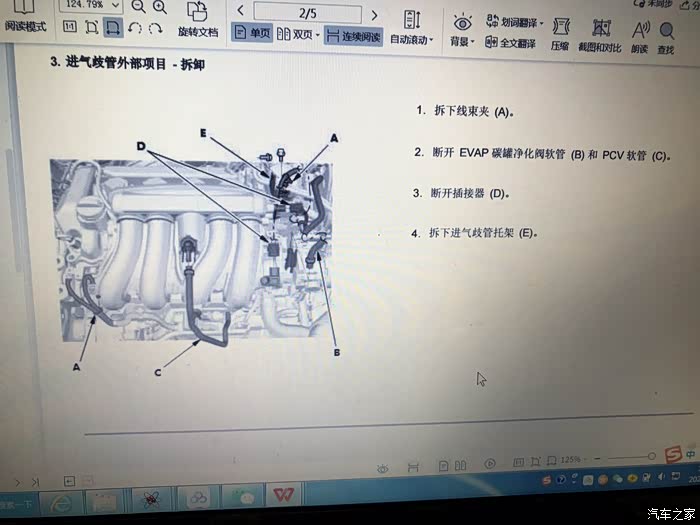
Task: Open WeChat in taskbar
Action: coord(242,496)
